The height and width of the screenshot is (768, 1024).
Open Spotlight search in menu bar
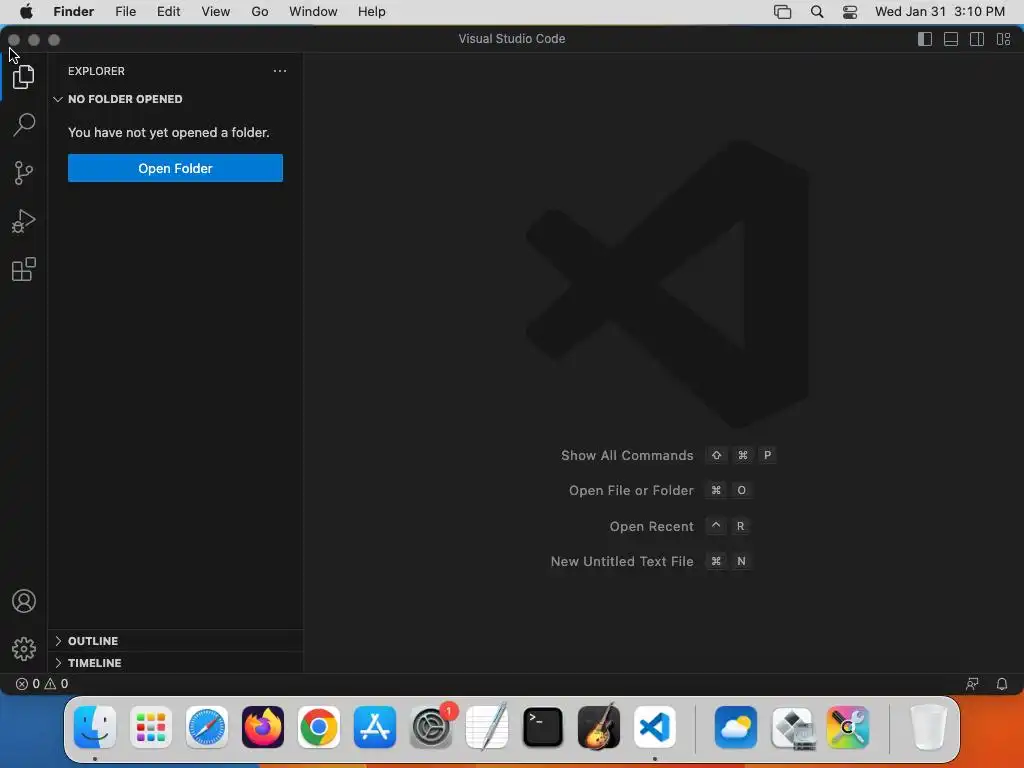pyautogui.click(x=817, y=12)
